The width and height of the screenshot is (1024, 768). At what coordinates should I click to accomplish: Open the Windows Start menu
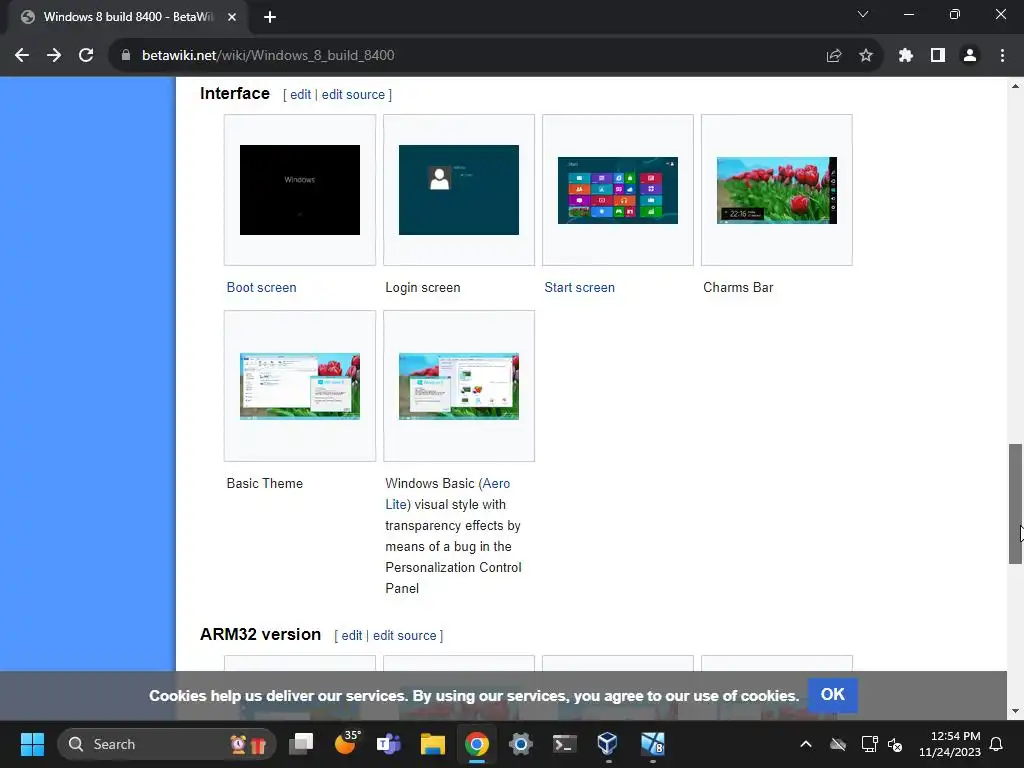[x=32, y=744]
